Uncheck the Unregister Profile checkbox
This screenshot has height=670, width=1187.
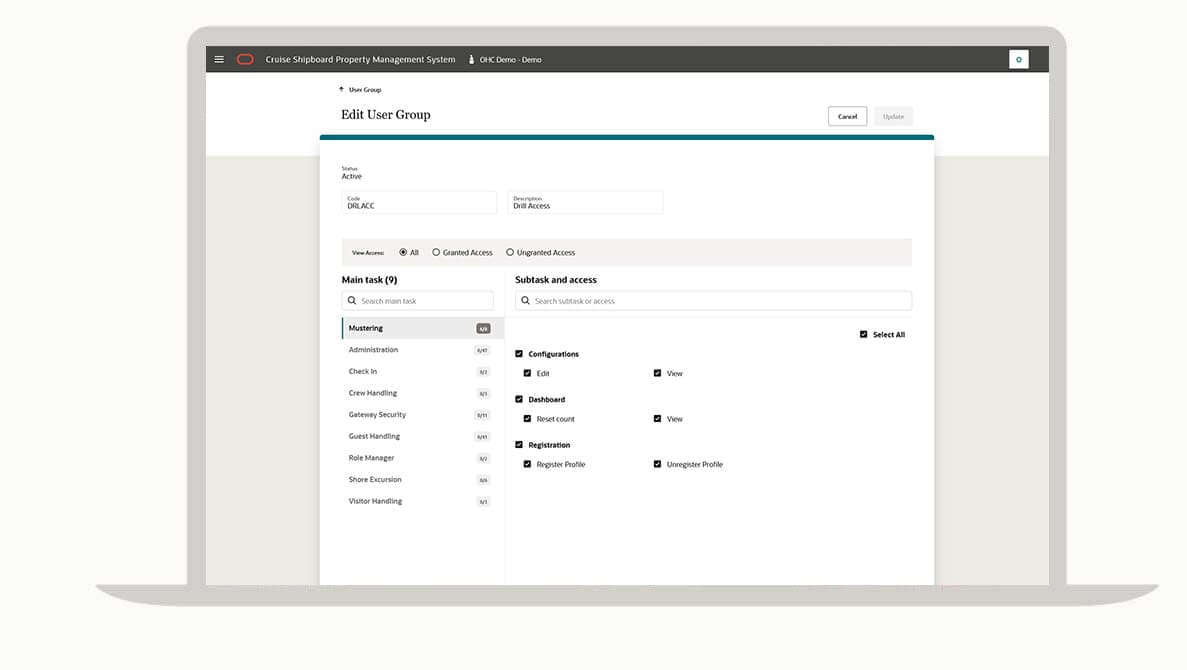[657, 465]
